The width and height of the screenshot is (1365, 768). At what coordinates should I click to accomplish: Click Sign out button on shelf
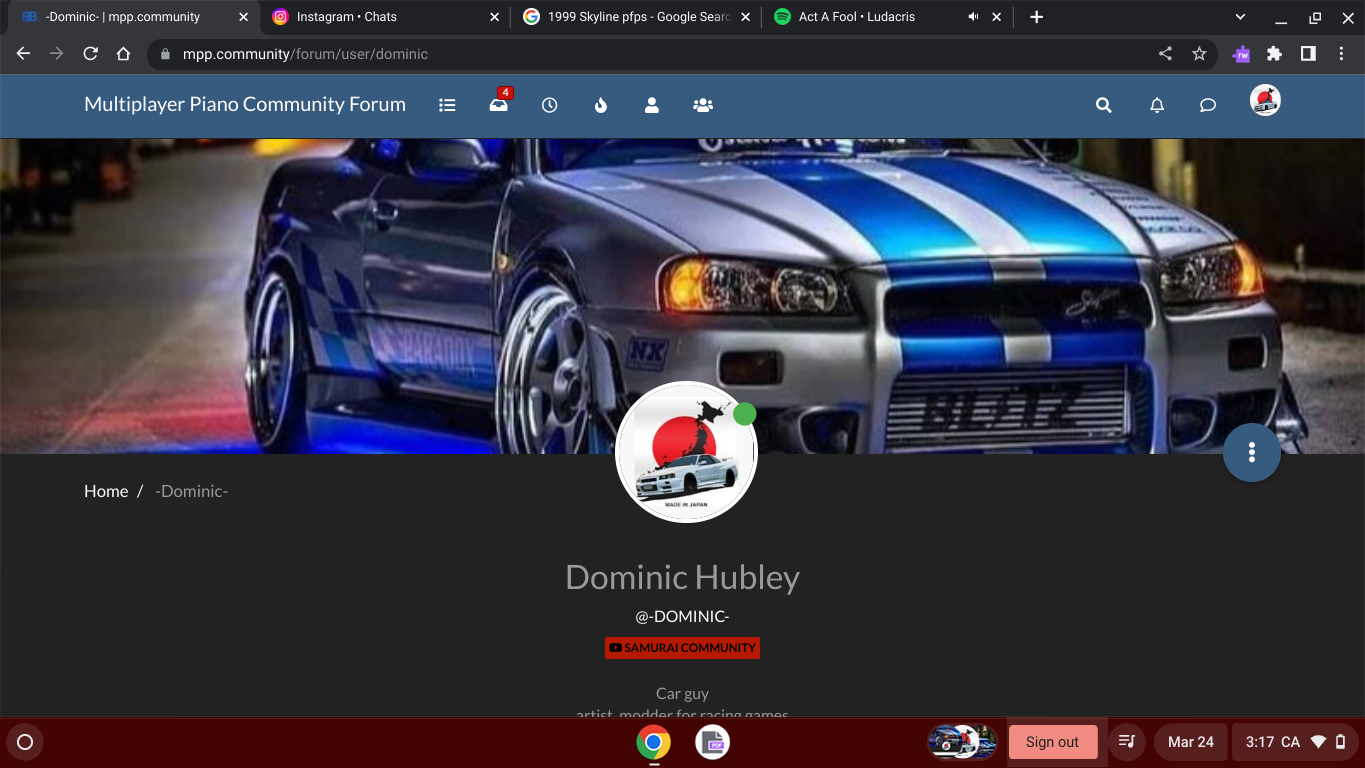[x=1052, y=742]
